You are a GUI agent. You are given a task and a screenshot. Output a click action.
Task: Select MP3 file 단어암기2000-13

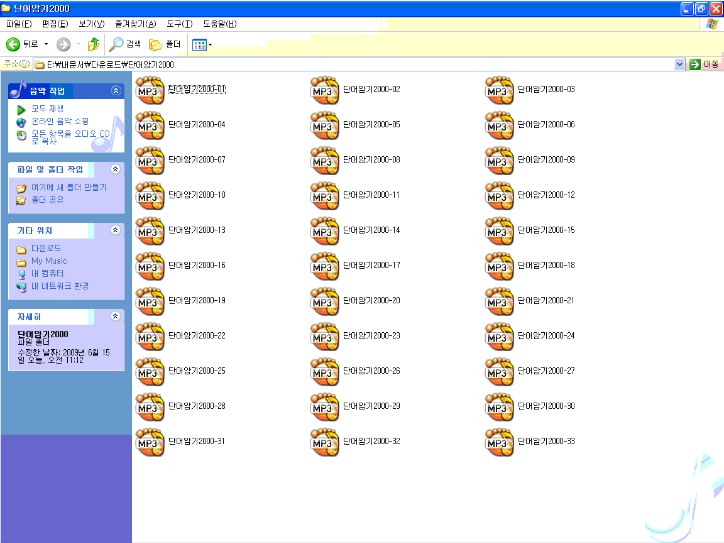tap(181, 231)
